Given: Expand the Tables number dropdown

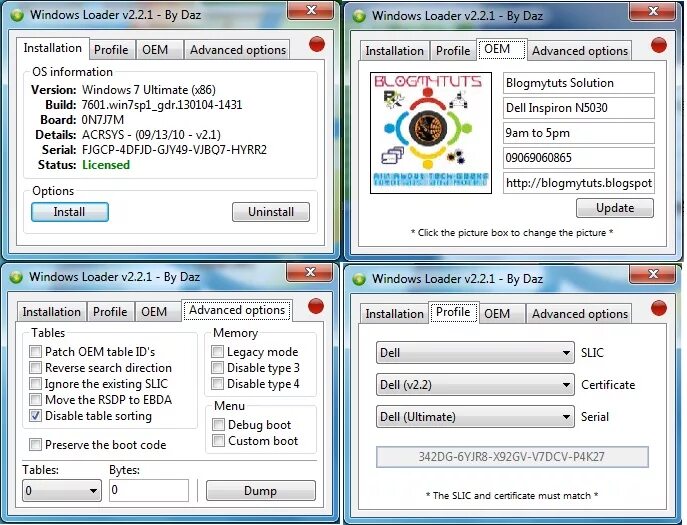Looking at the screenshot, I should 62,490.
